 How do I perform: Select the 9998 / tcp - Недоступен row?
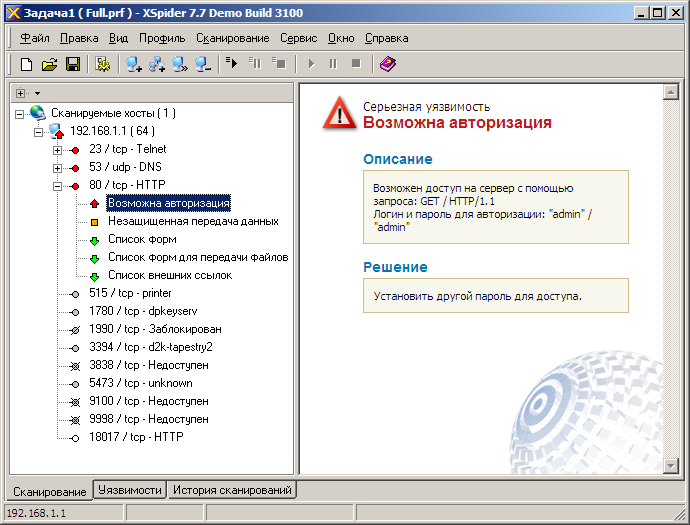pyautogui.click(x=149, y=419)
